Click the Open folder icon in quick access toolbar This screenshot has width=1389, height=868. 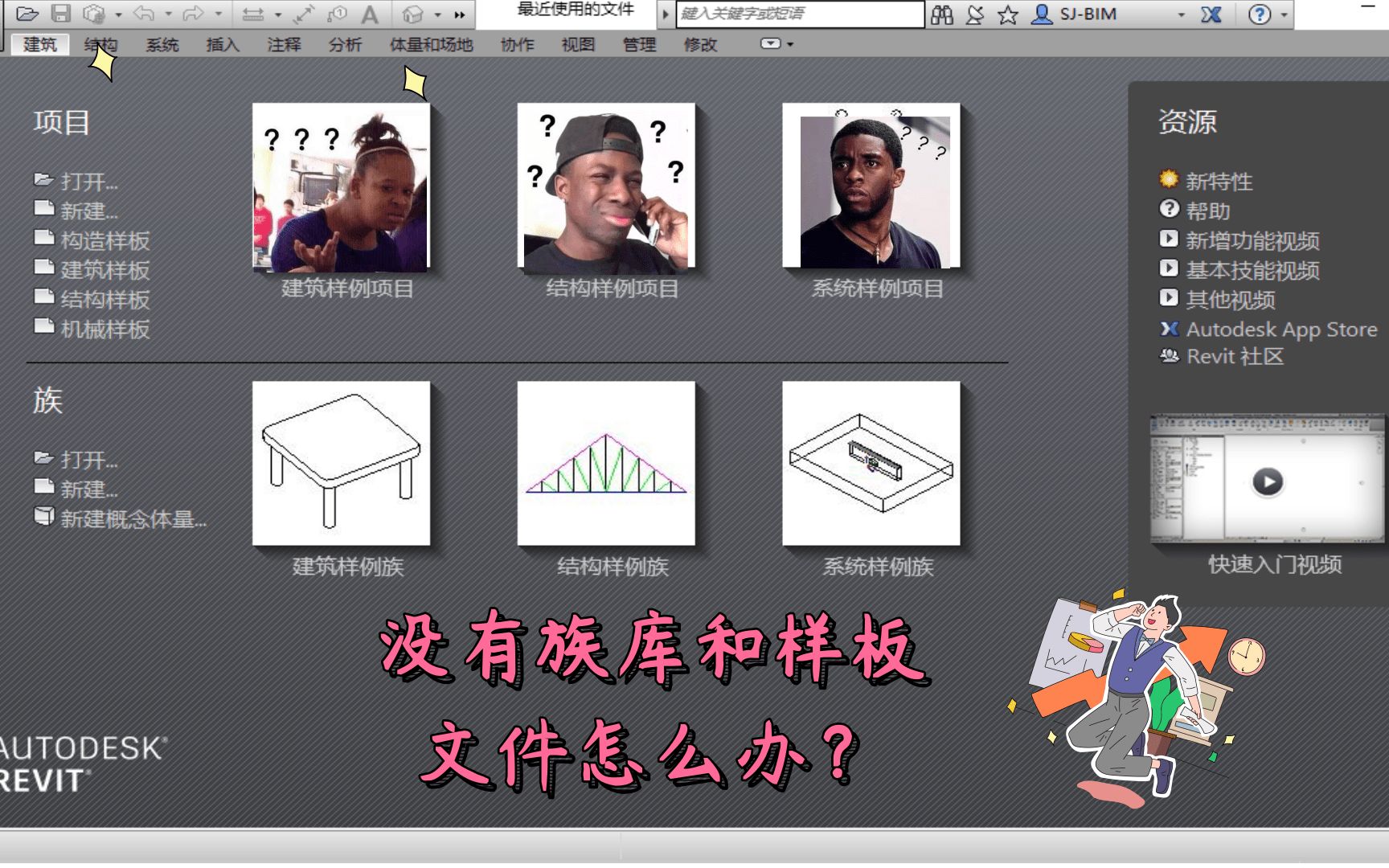coord(27,14)
